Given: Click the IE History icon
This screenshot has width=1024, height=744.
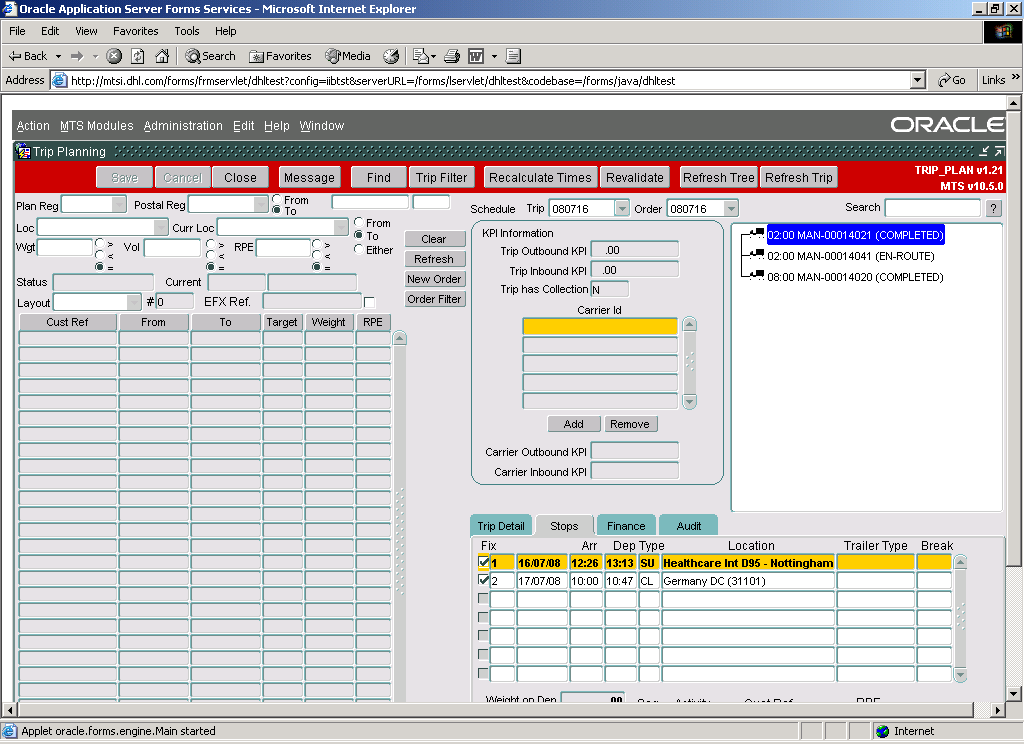Looking at the screenshot, I should pyautogui.click(x=391, y=56).
